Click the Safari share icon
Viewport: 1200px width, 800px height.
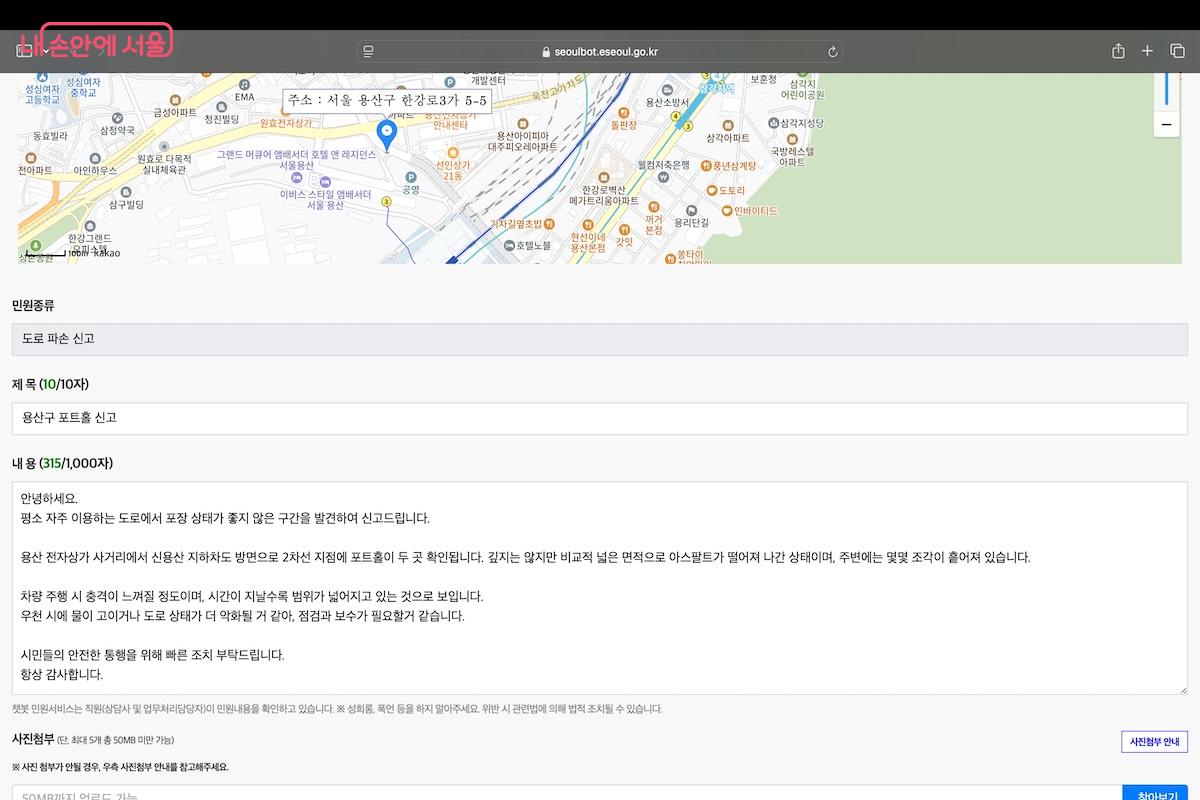(x=1119, y=51)
